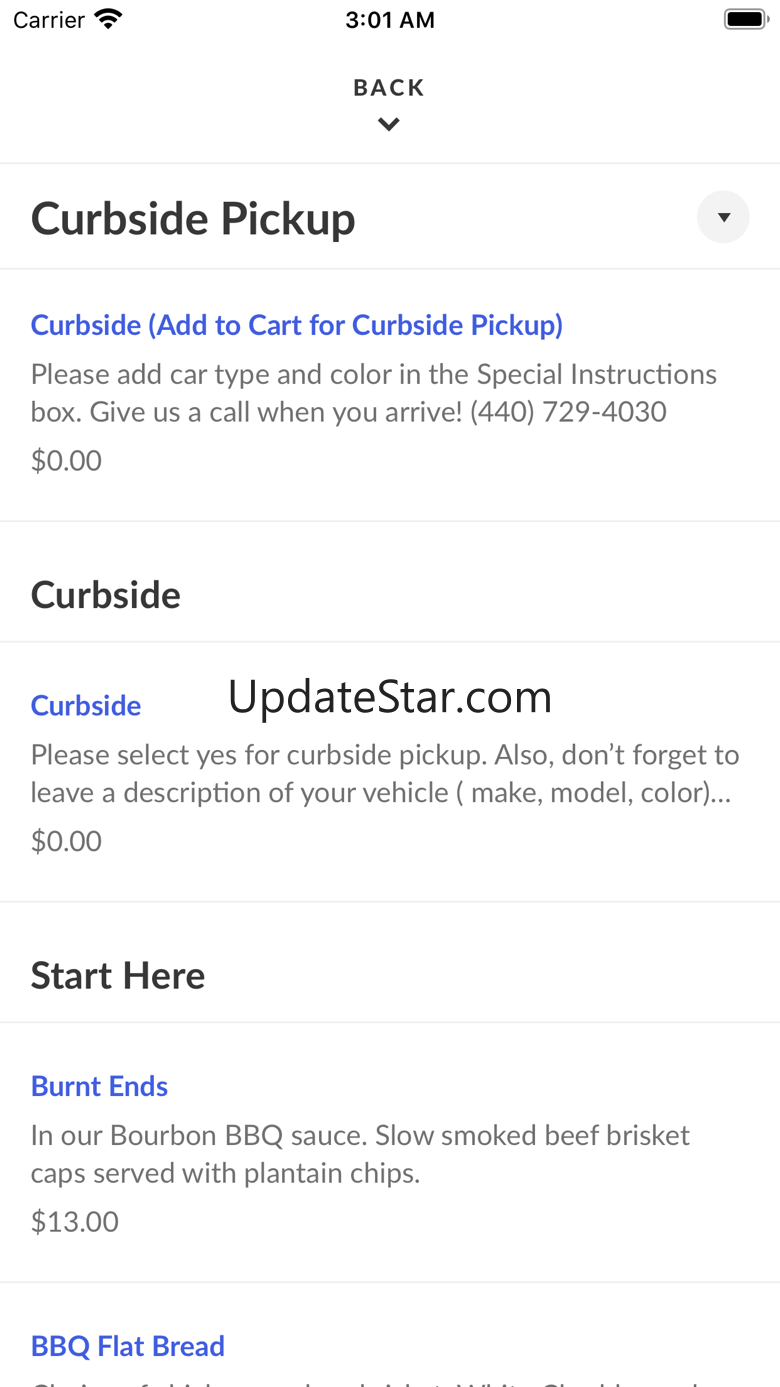Open the Curbside Pickup category dropdown arrow
This screenshot has width=780, height=1387.
click(723, 217)
